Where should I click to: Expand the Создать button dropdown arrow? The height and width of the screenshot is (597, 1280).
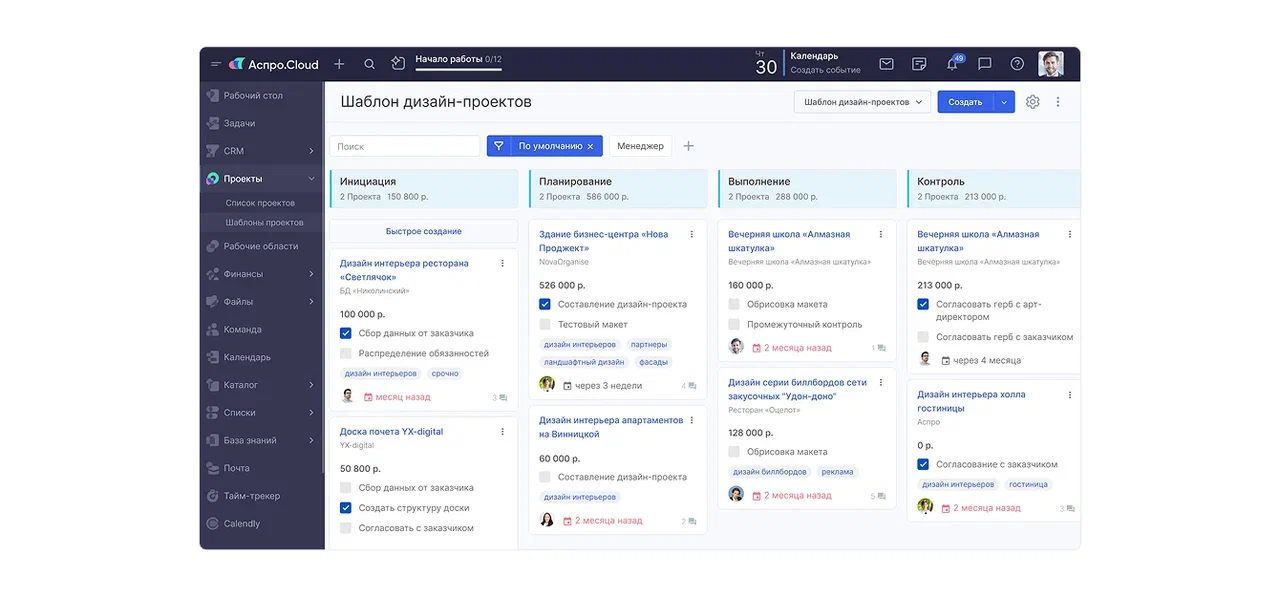pyautogui.click(x=1004, y=102)
